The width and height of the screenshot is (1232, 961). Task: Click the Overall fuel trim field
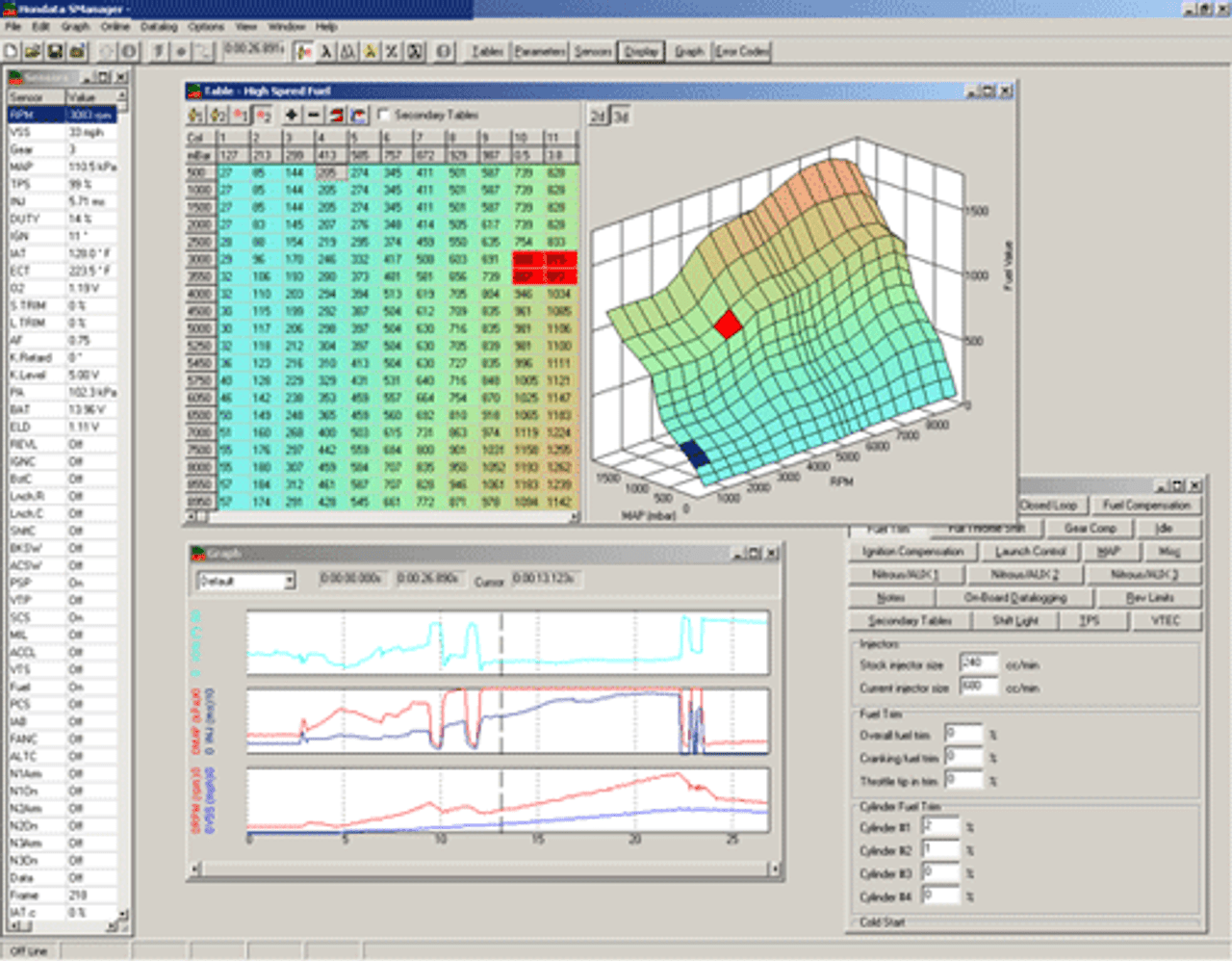pyautogui.click(x=963, y=734)
